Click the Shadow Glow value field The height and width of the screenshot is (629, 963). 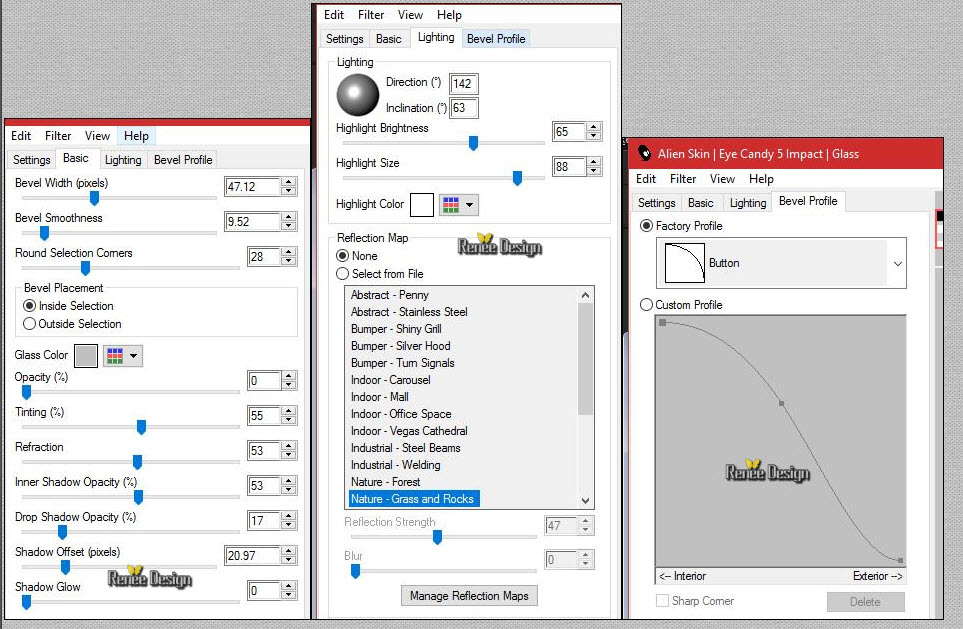pyautogui.click(x=264, y=591)
